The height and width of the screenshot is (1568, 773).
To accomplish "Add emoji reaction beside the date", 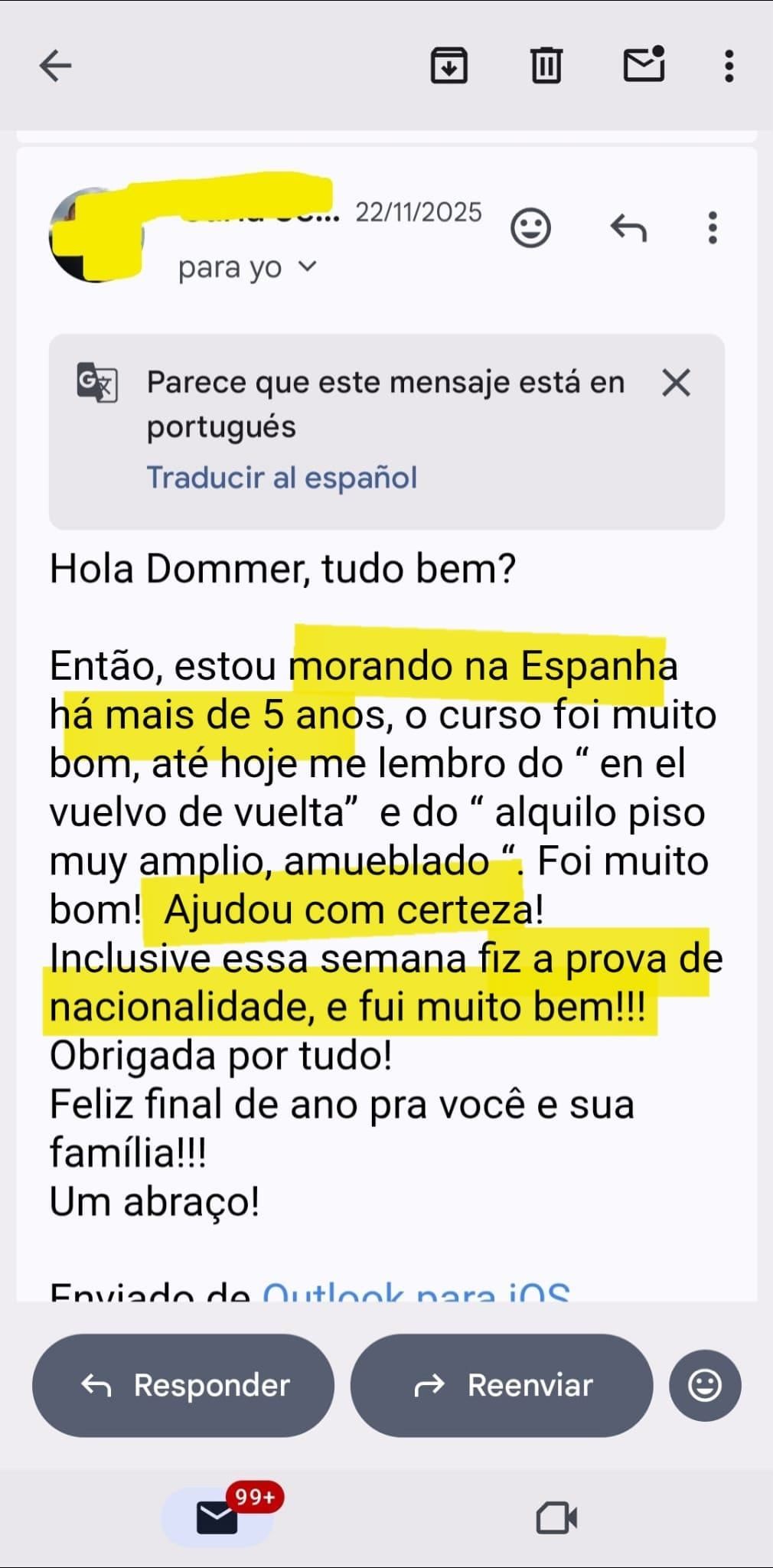I will coord(530,227).
